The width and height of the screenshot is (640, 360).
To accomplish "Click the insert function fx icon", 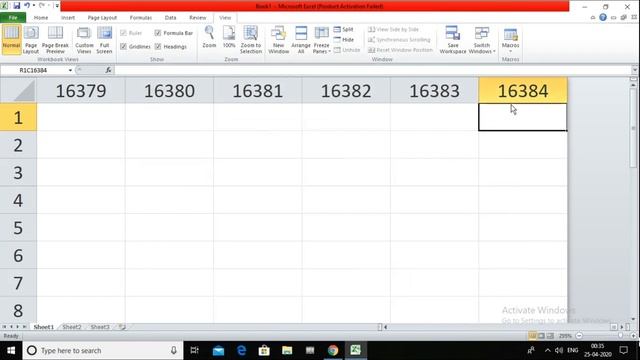I will tap(108, 70).
